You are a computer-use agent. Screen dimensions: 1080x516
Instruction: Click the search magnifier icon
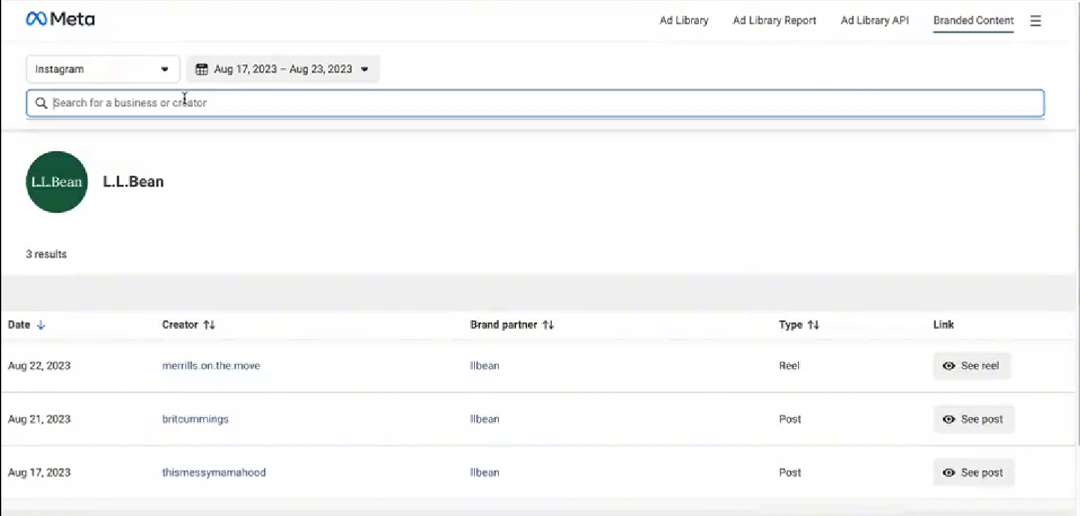tap(40, 103)
